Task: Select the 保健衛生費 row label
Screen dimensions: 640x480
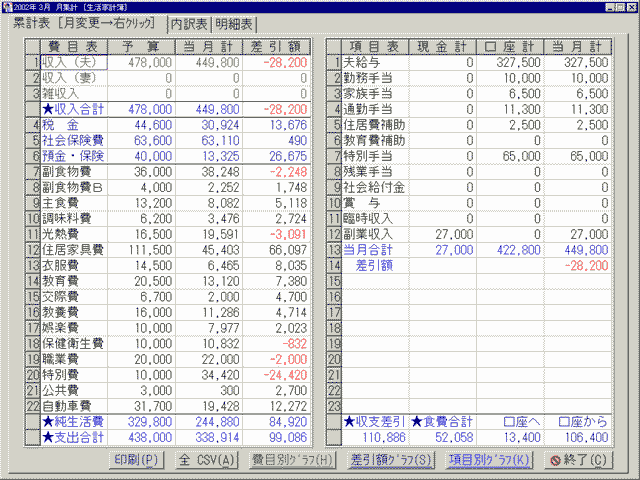Action: [74, 344]
